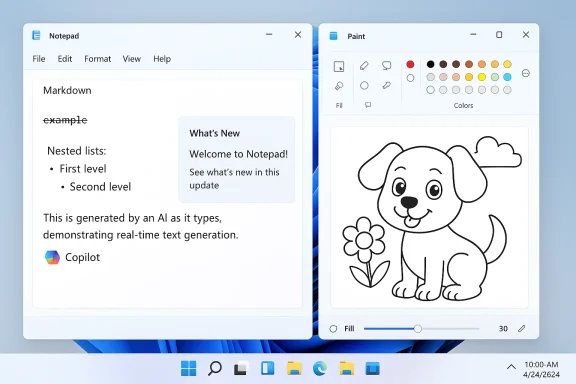This screenshot has height=384, width=576.
Task: Open the Format menu in Notepad
Action: coord(97,59)
